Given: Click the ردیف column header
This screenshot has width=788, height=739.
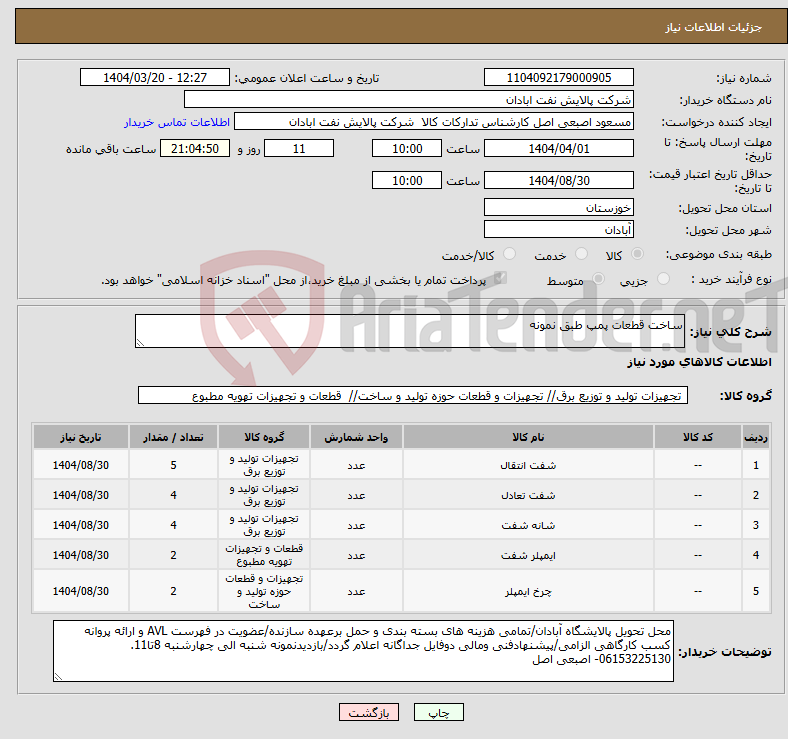Looking at the screenshot, I should [756, 437].
